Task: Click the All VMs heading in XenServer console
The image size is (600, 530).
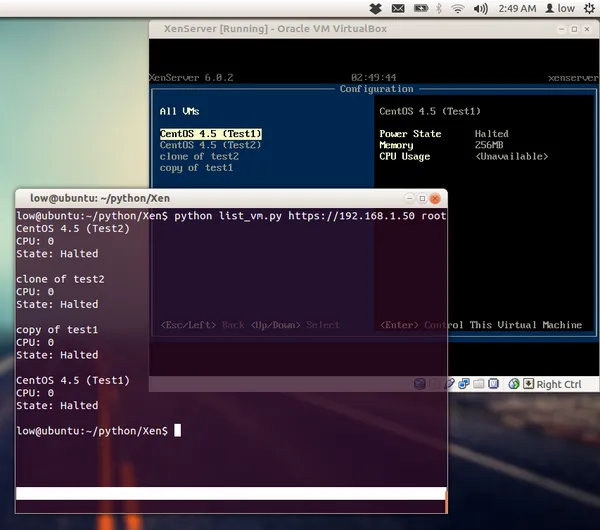Action: [x=179, y=111]
